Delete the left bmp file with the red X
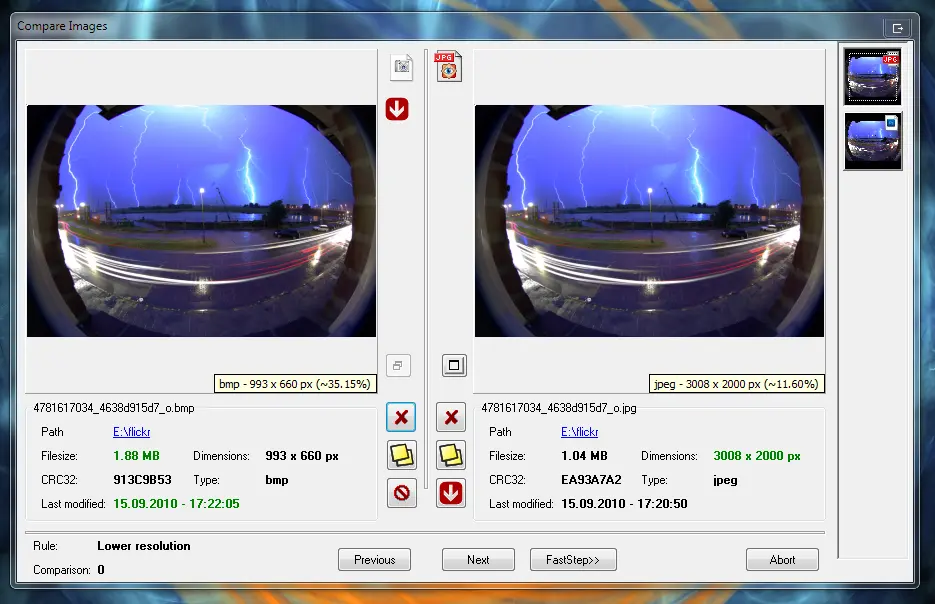The height and width of the screenshot is (604, 935). [x=401, y=417]
